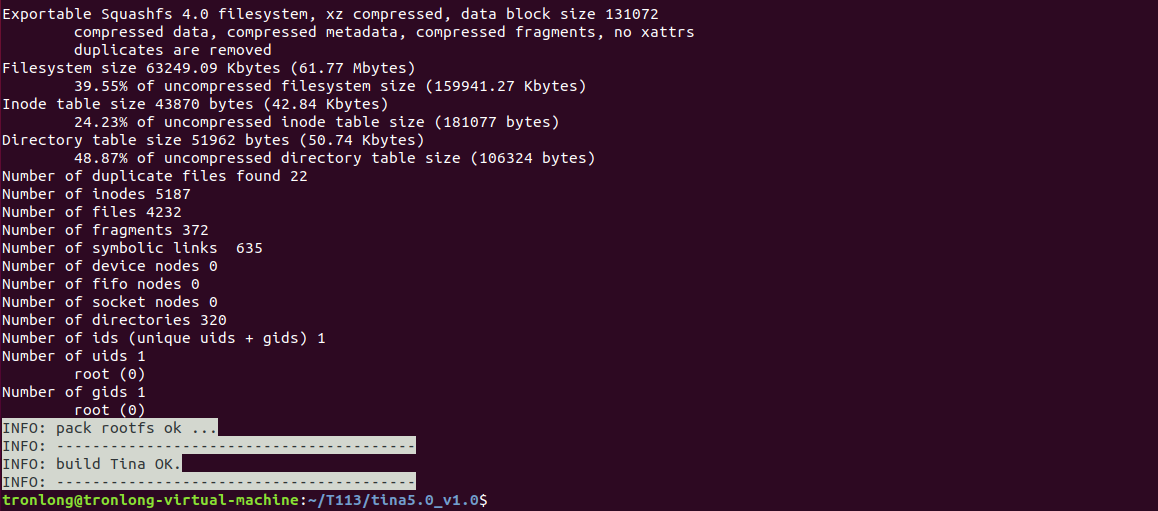Screen dimensions: 1158x511
Task: Click 'Number of symbolic links 635' line
Action: 133,248
